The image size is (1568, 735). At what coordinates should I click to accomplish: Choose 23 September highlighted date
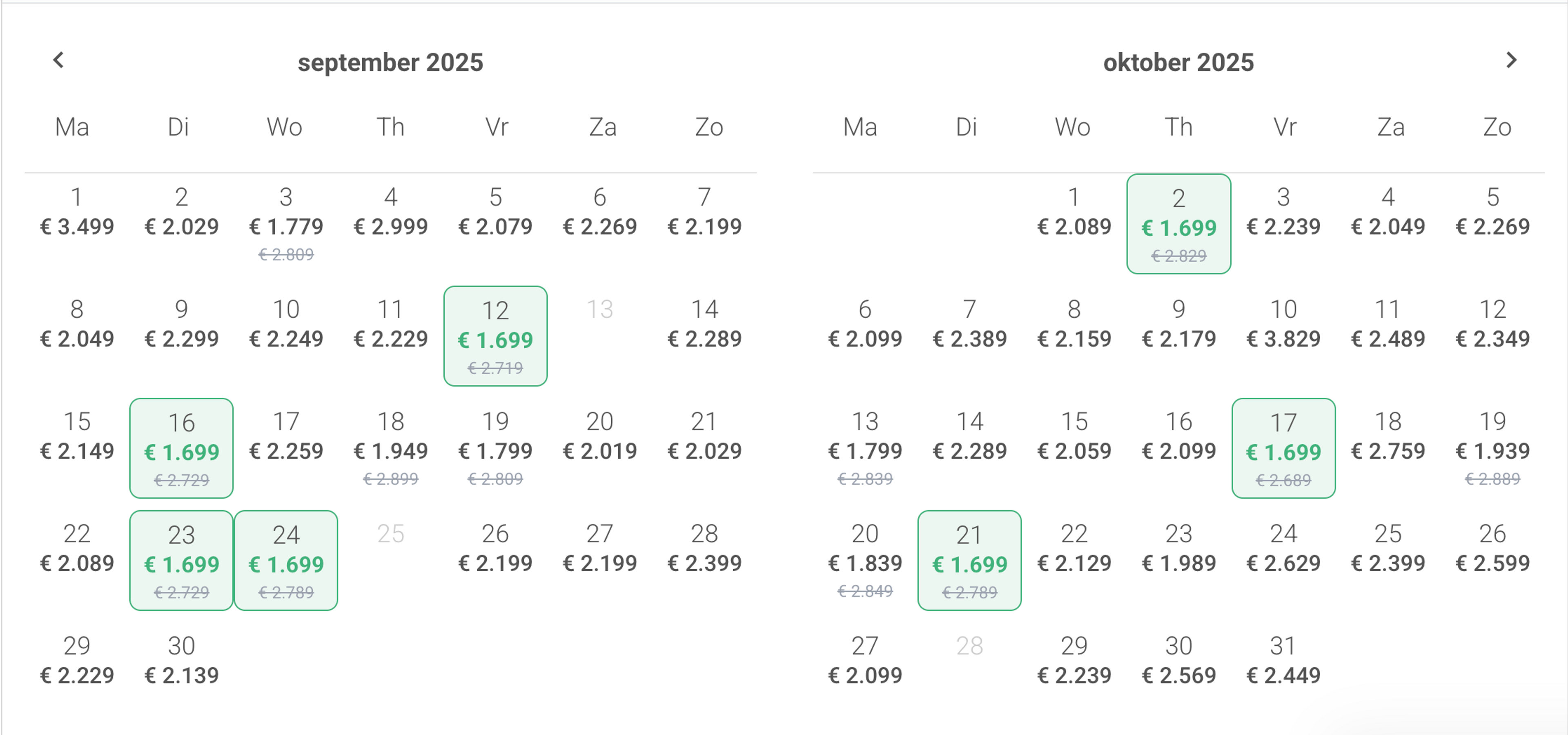(x=181, y=560)
